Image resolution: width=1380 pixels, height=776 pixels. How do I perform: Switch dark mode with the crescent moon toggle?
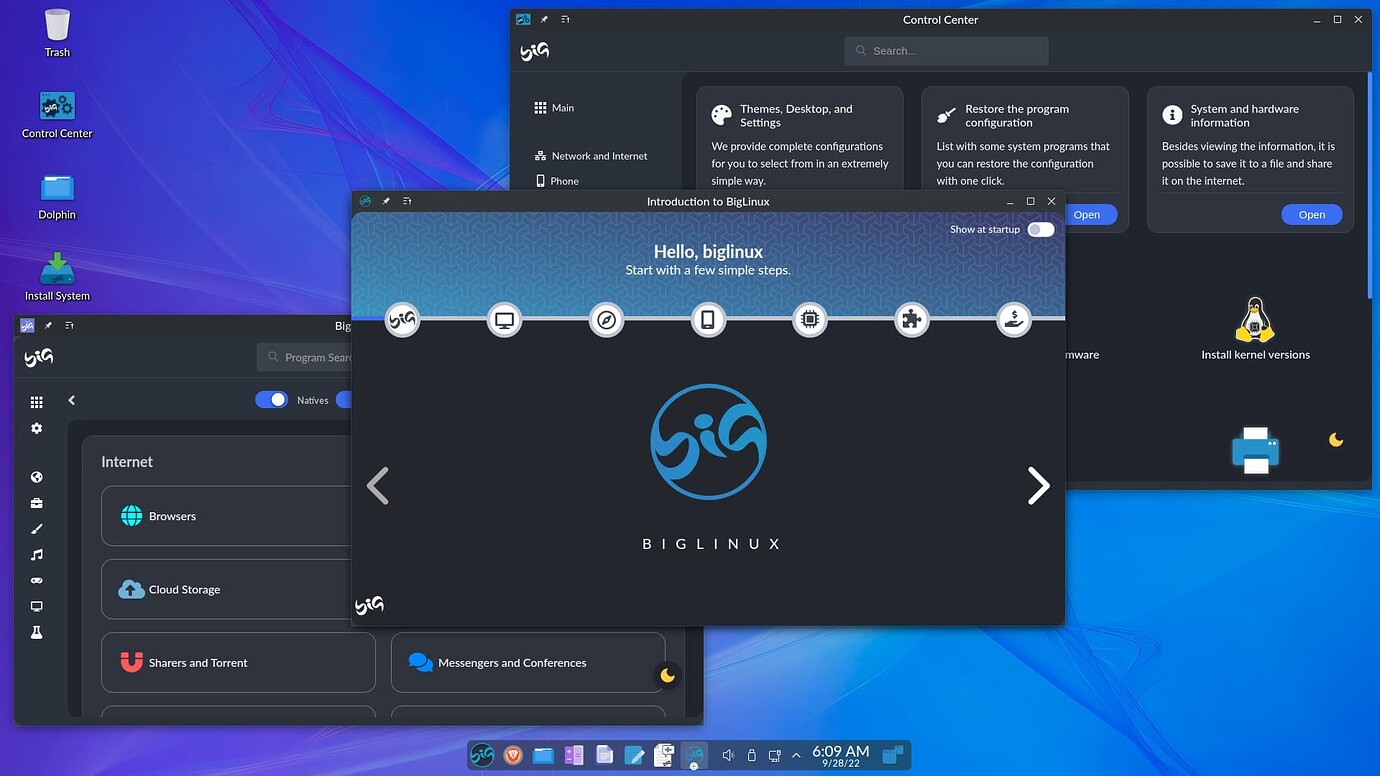[667, 675]
